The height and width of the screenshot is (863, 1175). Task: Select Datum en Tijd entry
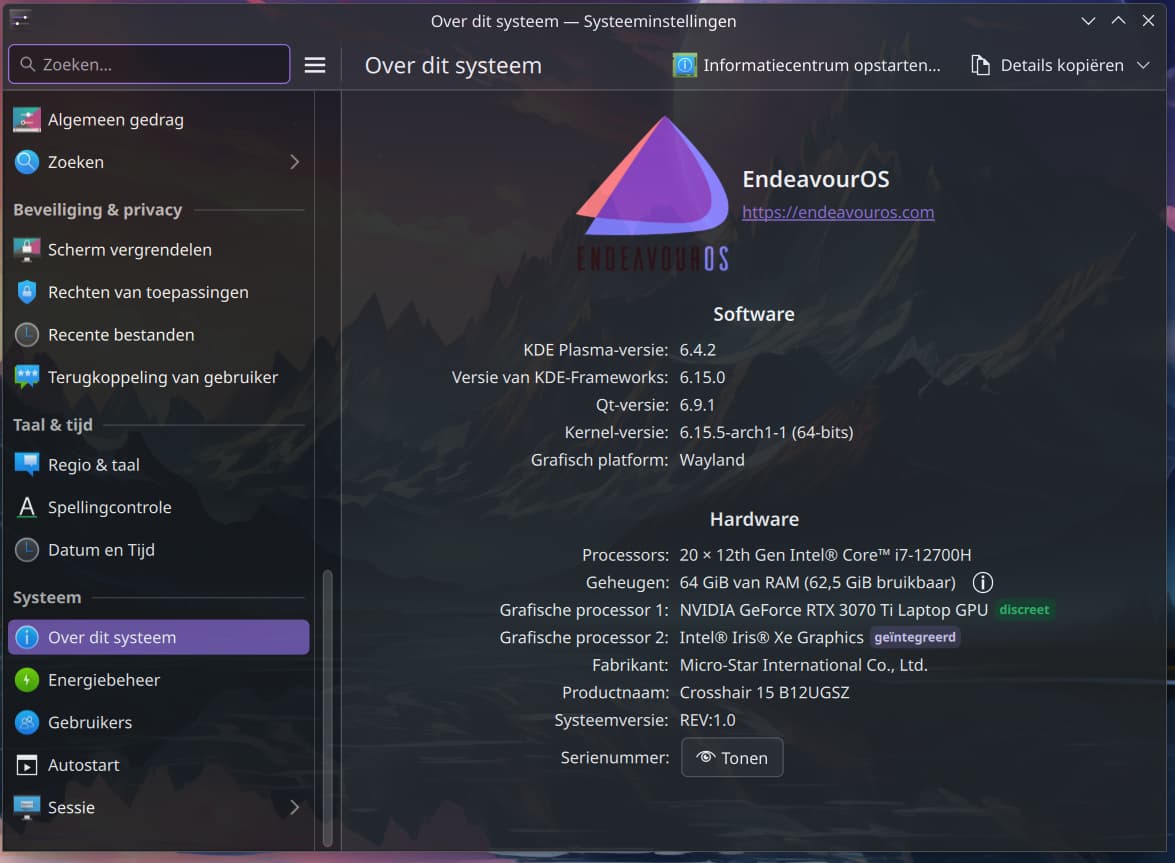tap(158, 550)
